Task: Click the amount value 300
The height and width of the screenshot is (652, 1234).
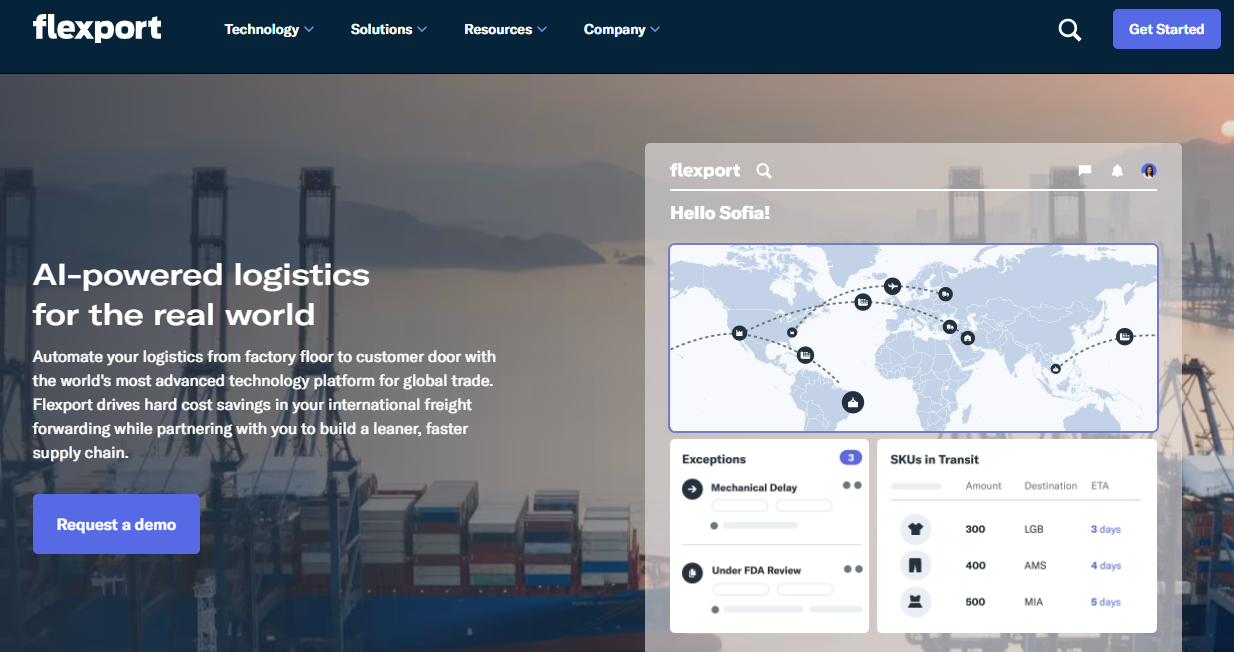Action: (975, 529)
